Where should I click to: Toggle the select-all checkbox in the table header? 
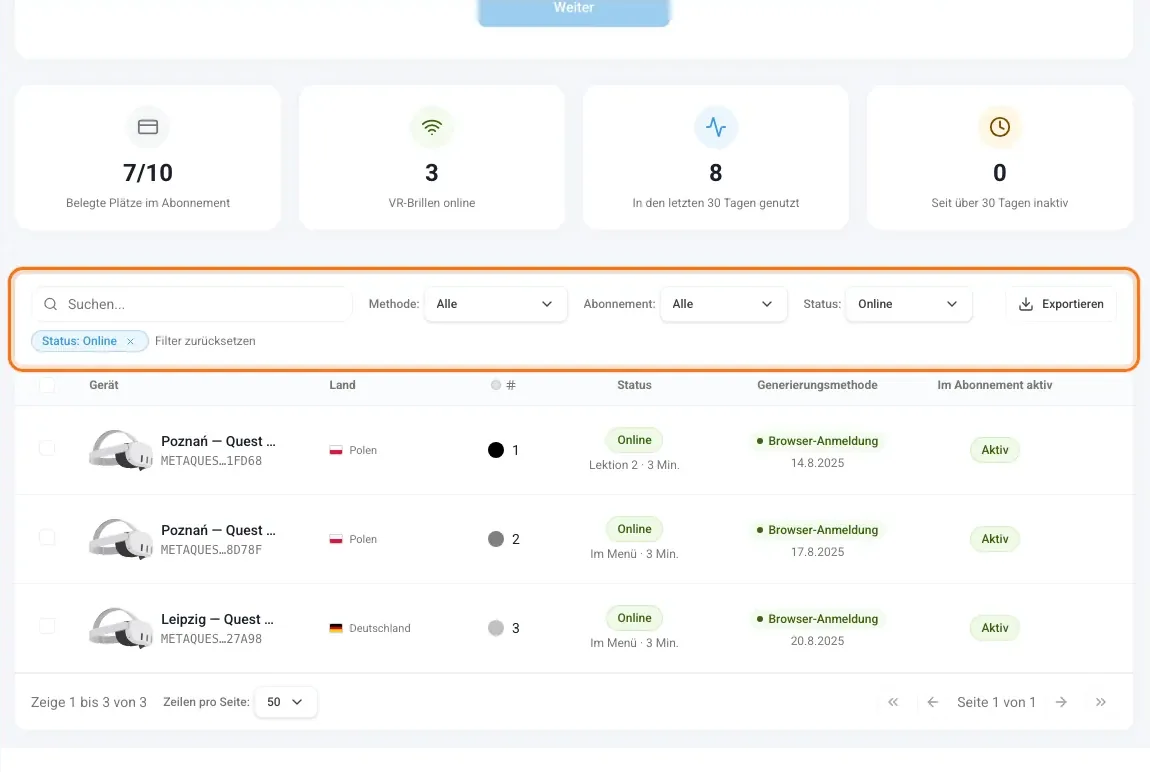(x=47, y=385)
